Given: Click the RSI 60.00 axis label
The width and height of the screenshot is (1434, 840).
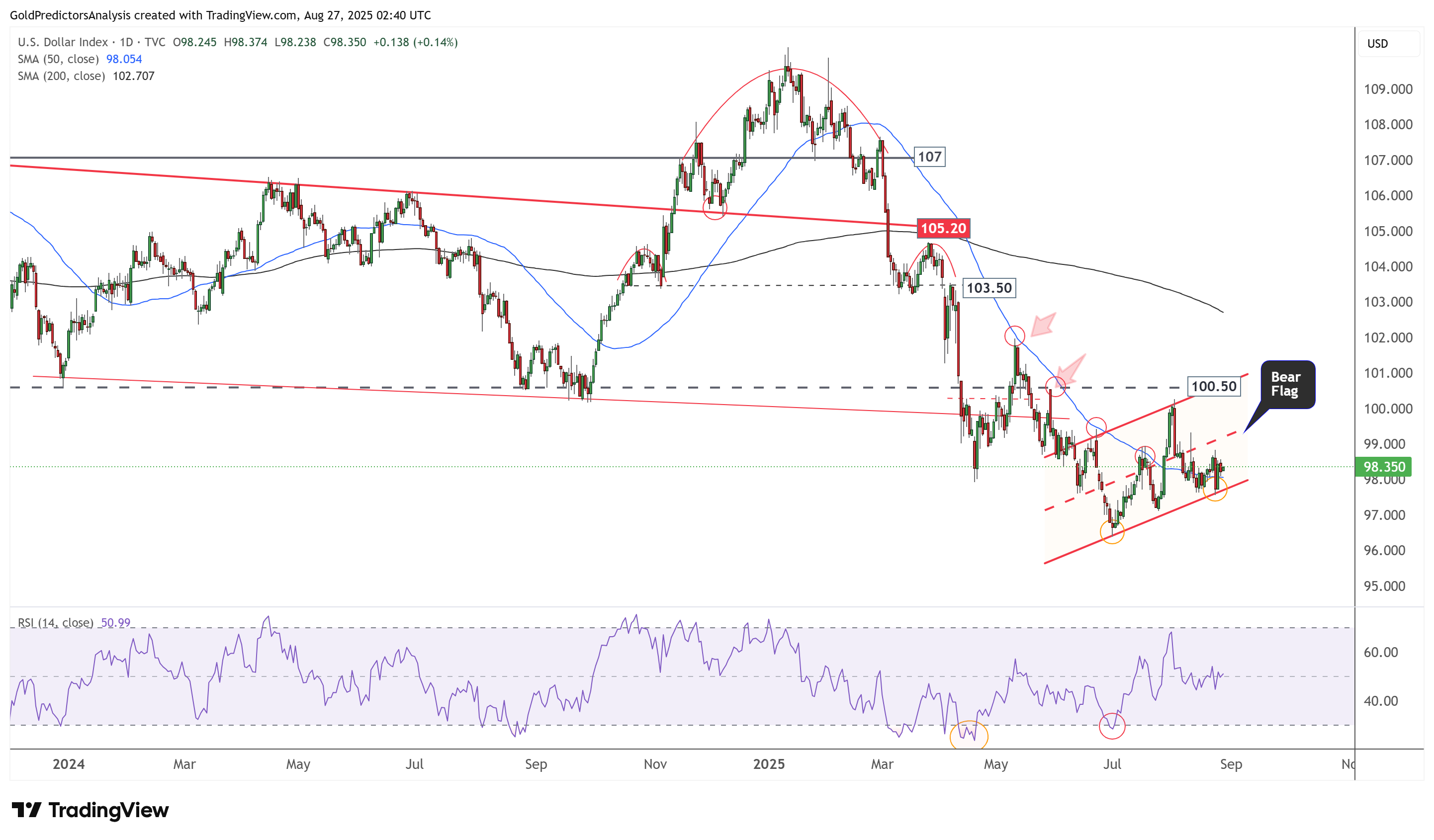Looking at the screenshot, I should coord(1380,652).
